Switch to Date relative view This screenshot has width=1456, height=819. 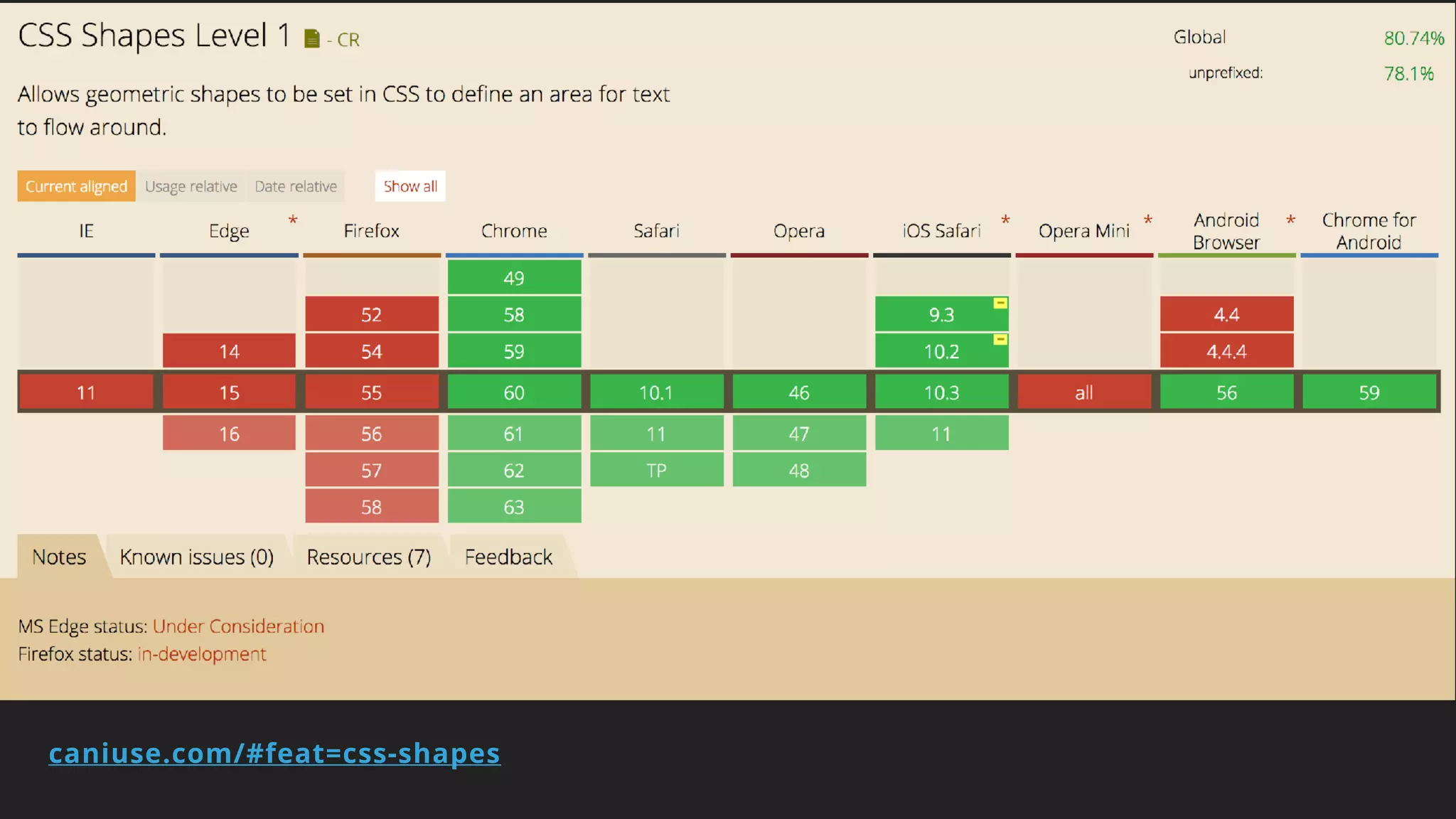tap(296, 186)
